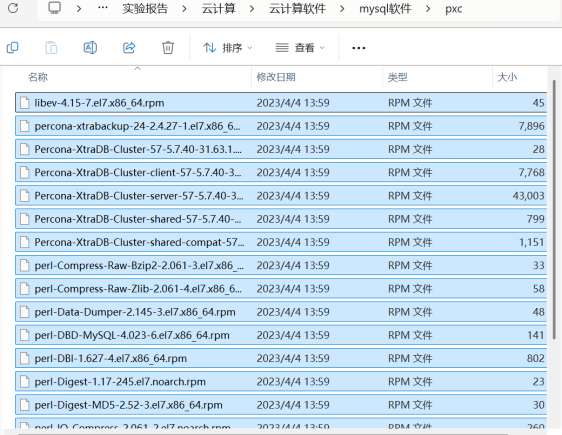Screen dimensions: 562x435
Task: Sort by 修改日期 column header
Action: click(x=276, y=77)
